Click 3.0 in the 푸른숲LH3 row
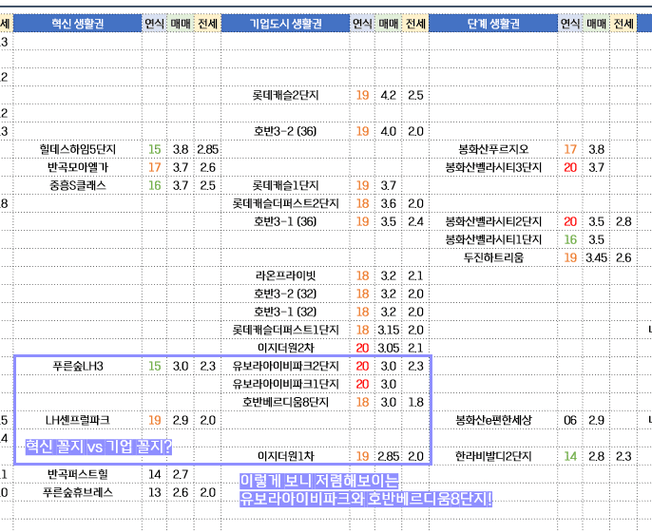This screenshot has width=652, height=531. (180, 366)
